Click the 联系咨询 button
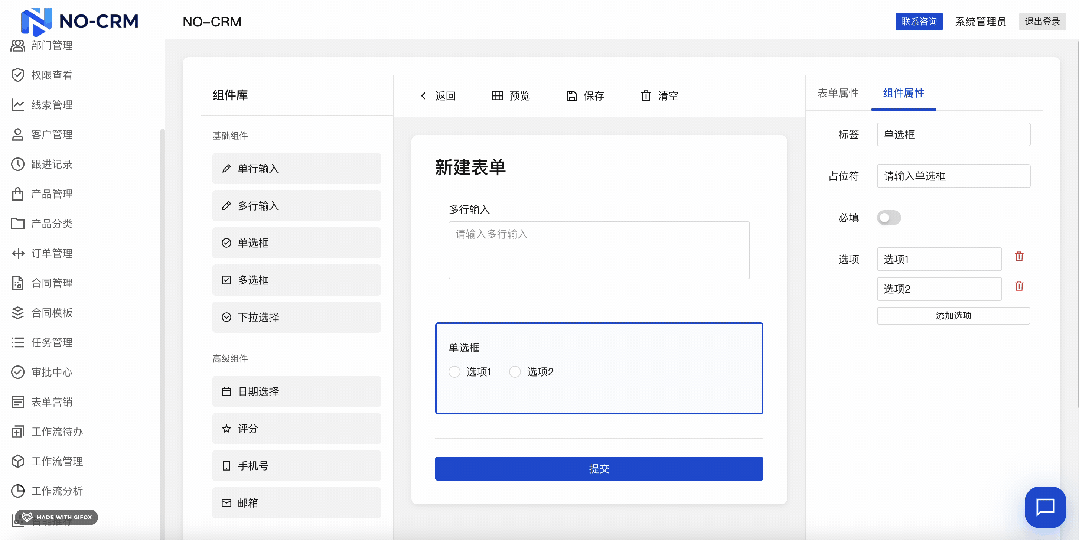Screen dimensions: 1080x541 point(919,21)
